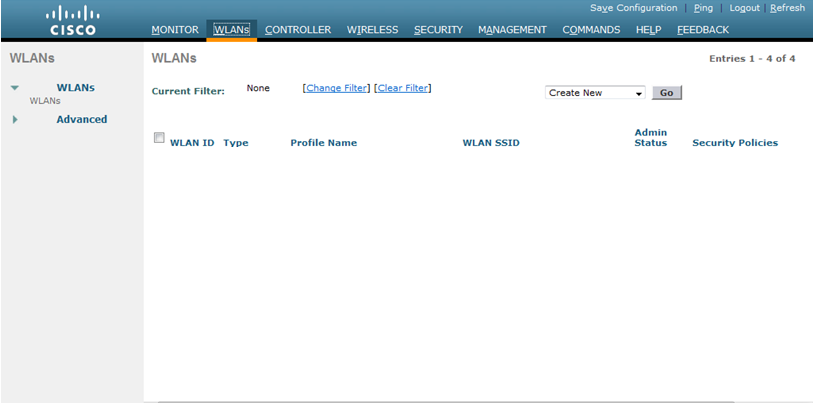Open the Create New dropdown

pos(596,93)
